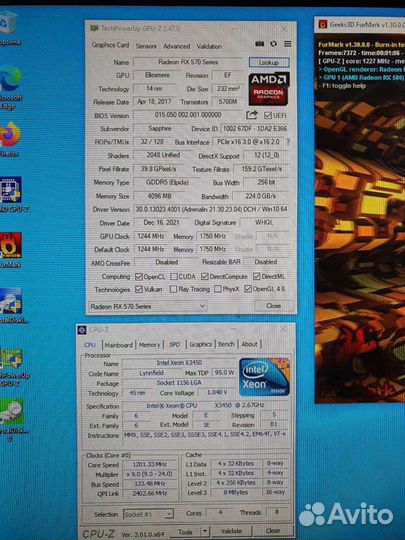Click the AMD Radeon logo image
405x540 pixels.
pos(269,89)
